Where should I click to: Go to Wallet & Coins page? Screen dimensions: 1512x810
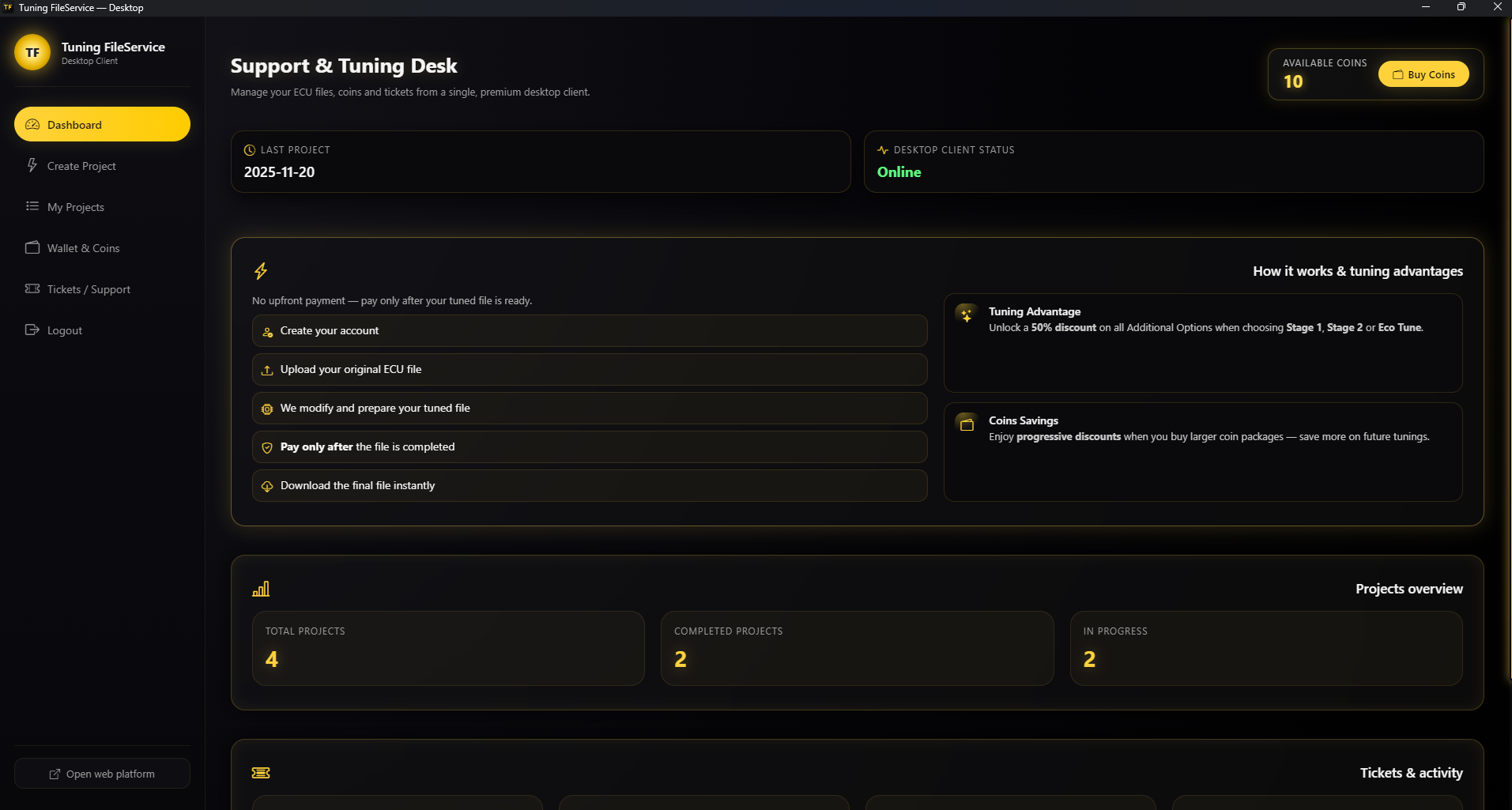point(84,248)
